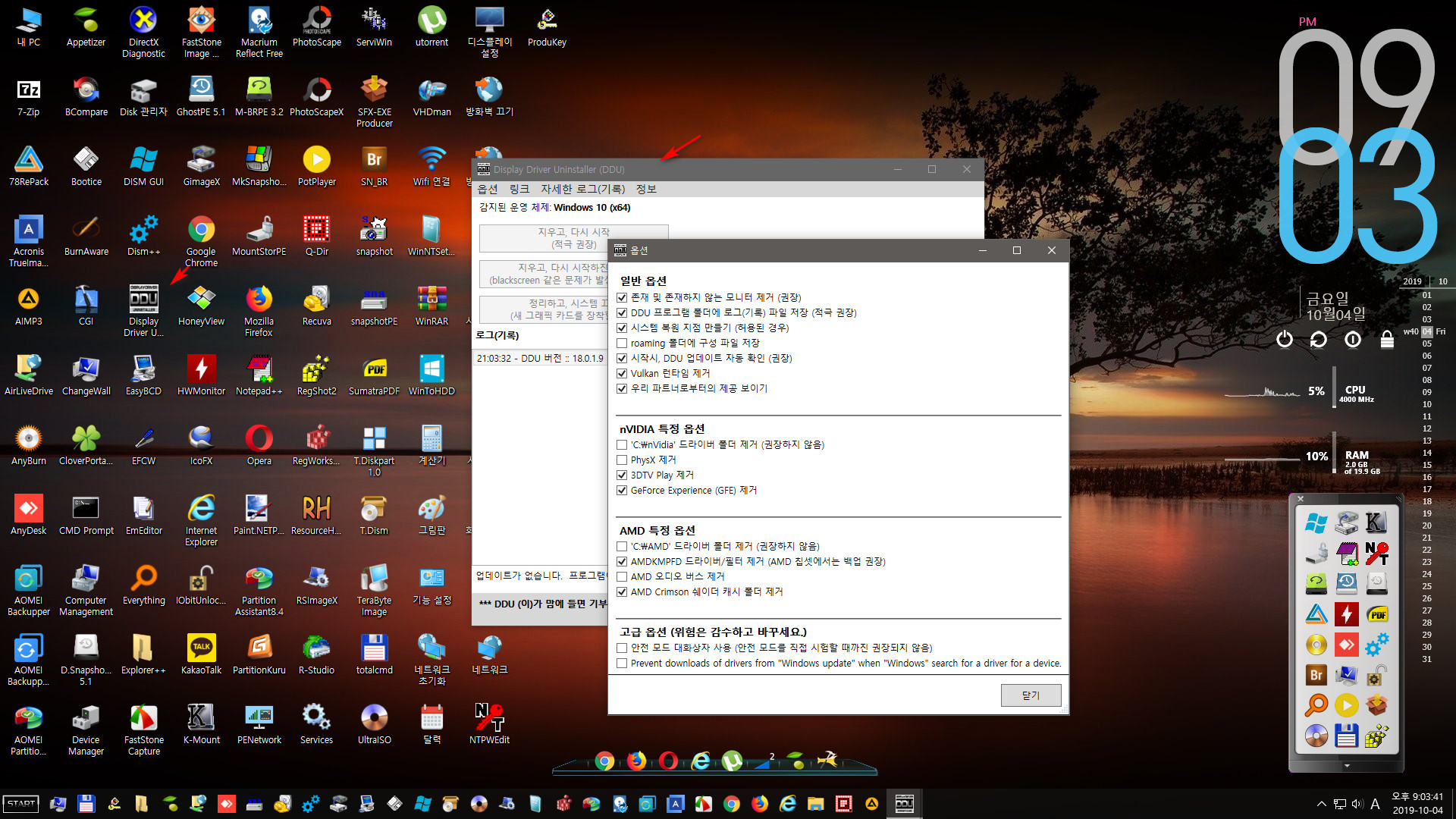This screenshot has width=1456, height=819.
Task: Open Device Manager desktop shortcut
Action: 86,730
